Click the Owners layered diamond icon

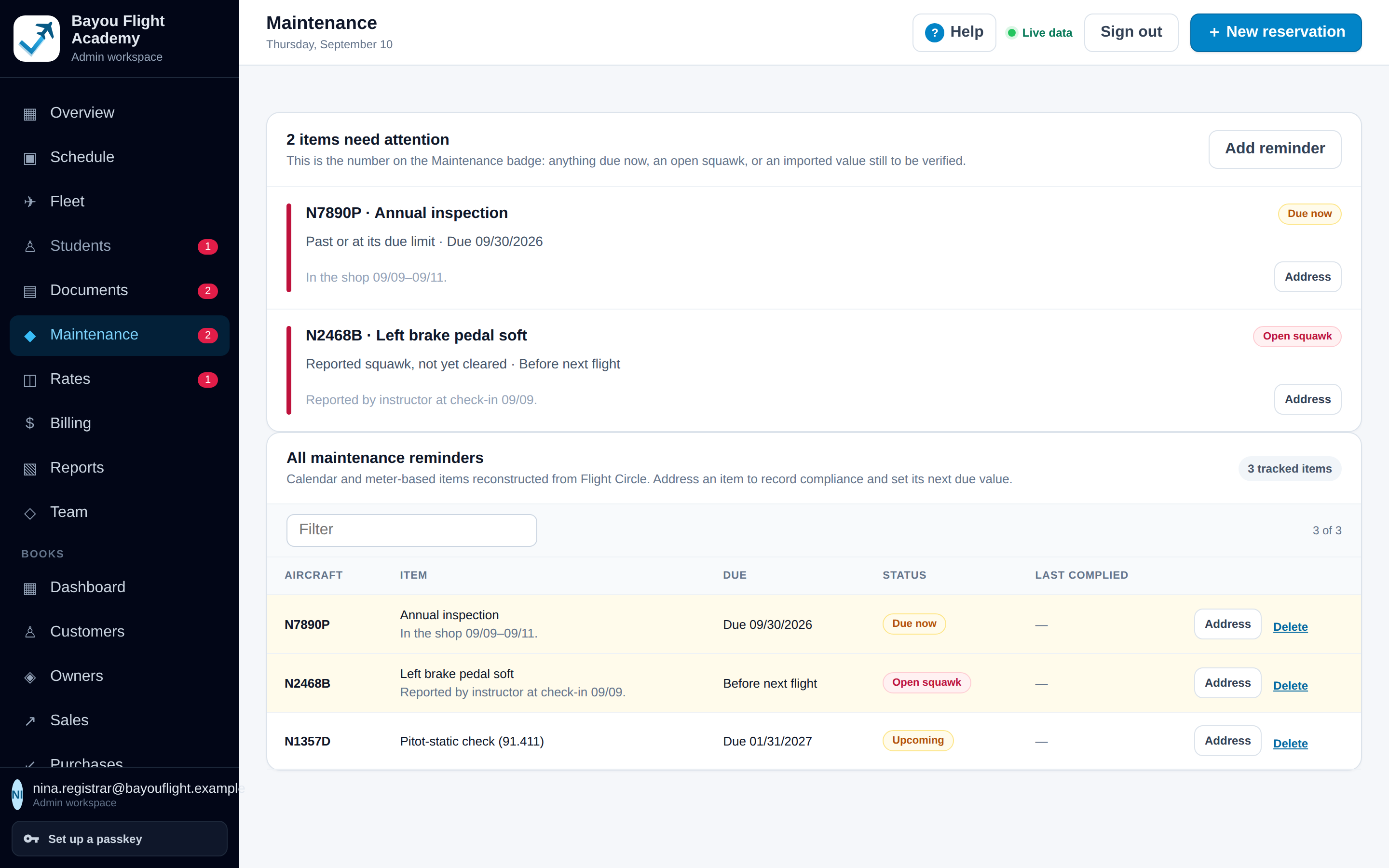[30, 677]
